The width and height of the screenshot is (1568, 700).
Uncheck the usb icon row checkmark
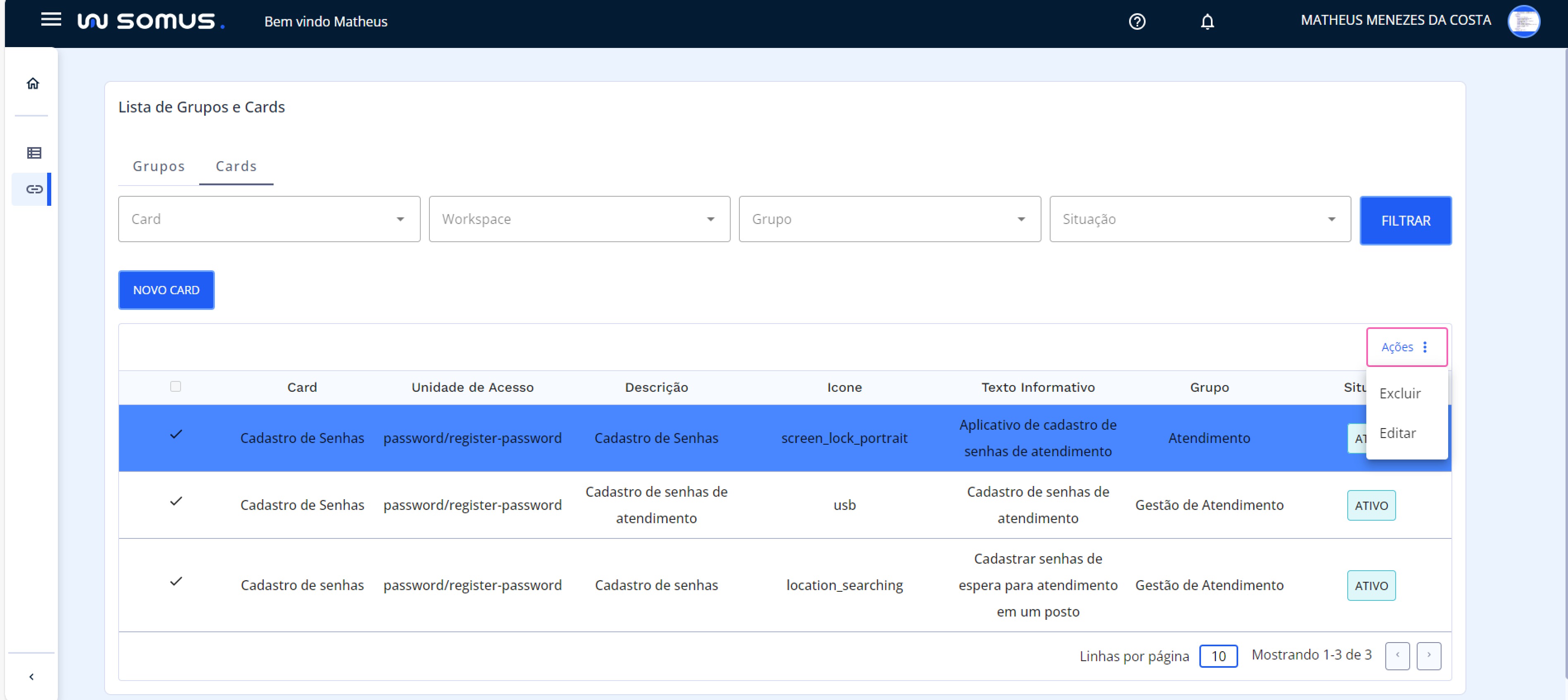176,502
